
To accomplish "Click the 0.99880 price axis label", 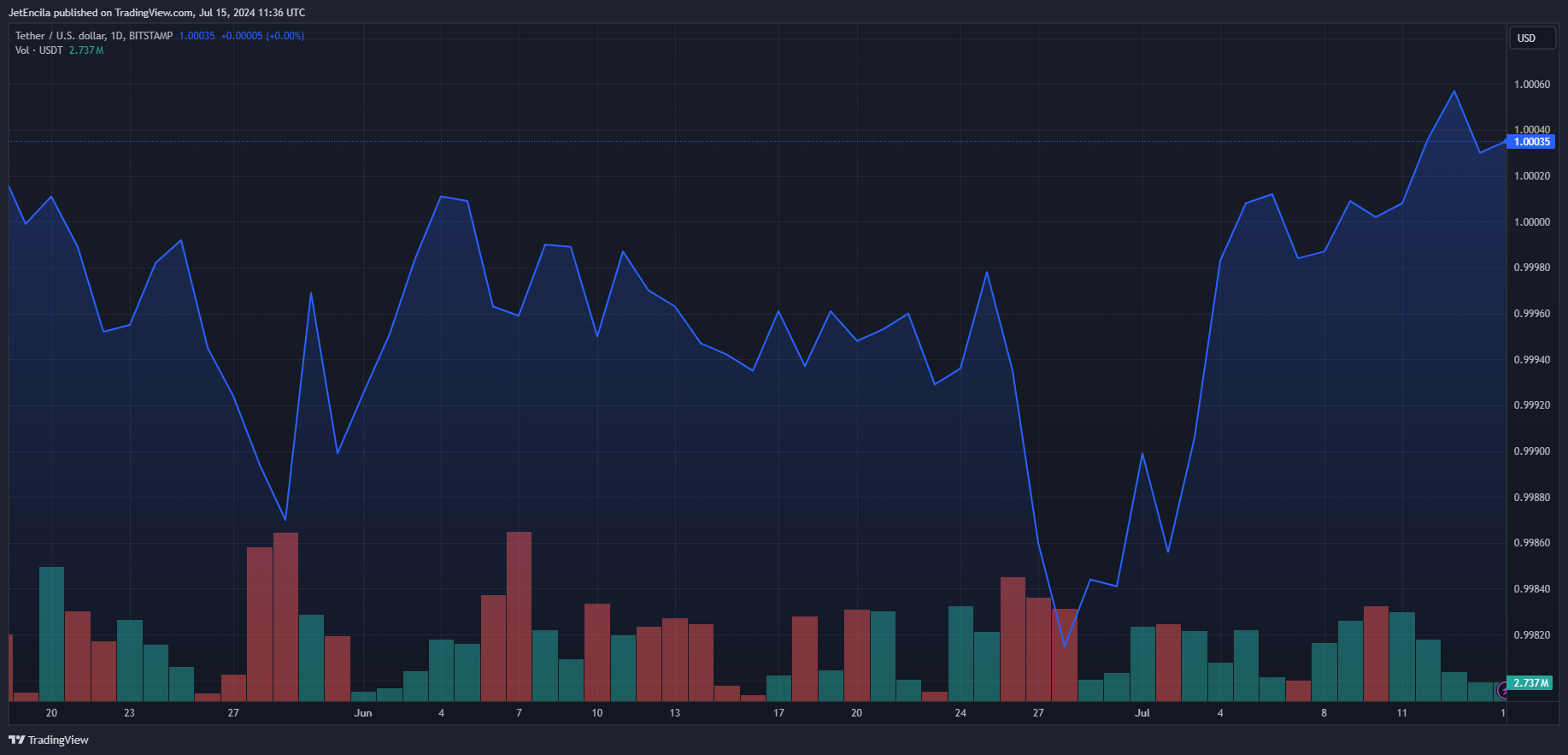I will pyautogui.click(x=1532, y=498).
